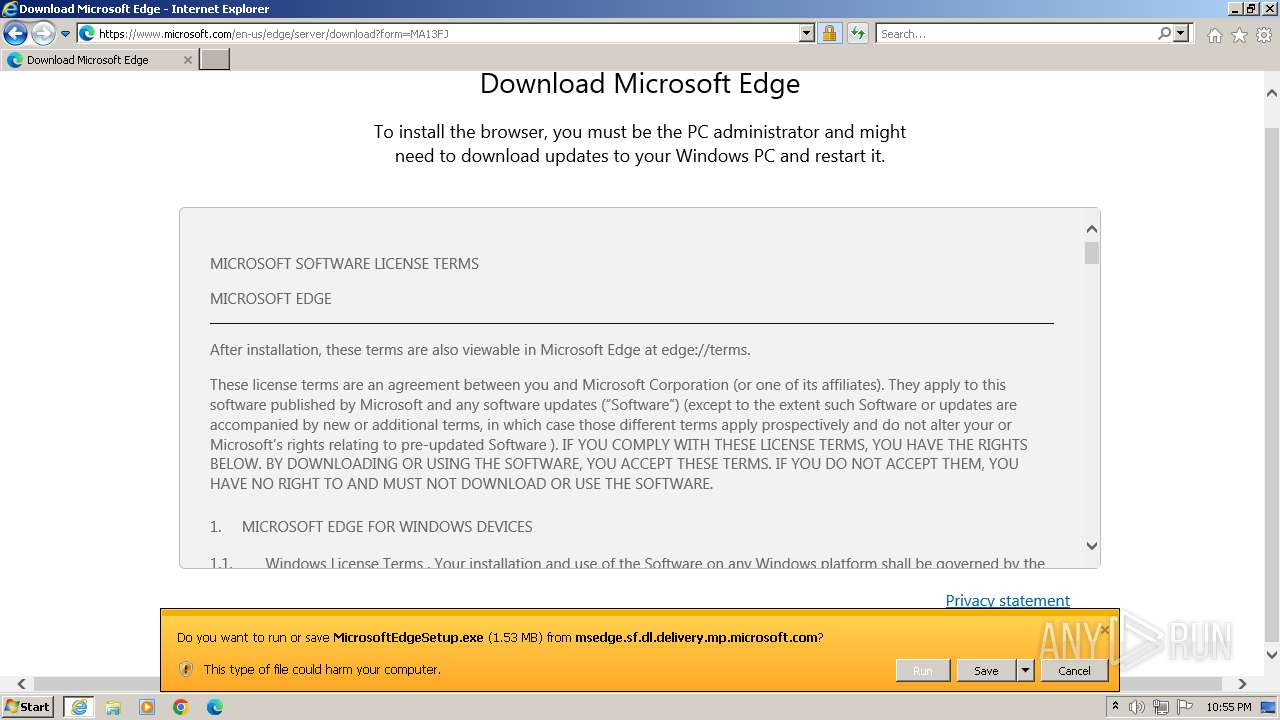
Task: Open Microsoft Edge taskbar icon
Action: [215, 707]
